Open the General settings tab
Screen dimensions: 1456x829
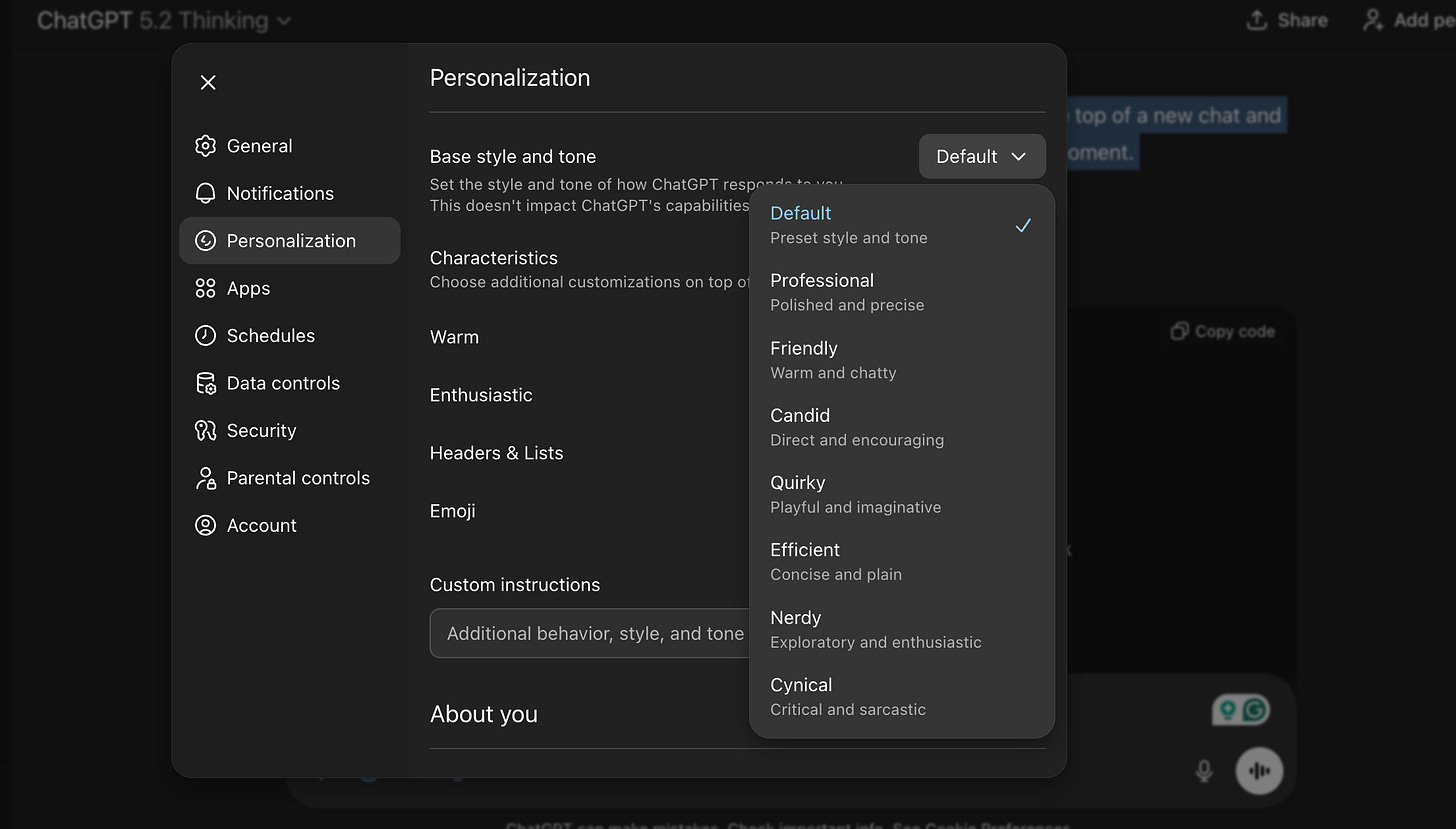pyautogui.click(x=290, y=146)
